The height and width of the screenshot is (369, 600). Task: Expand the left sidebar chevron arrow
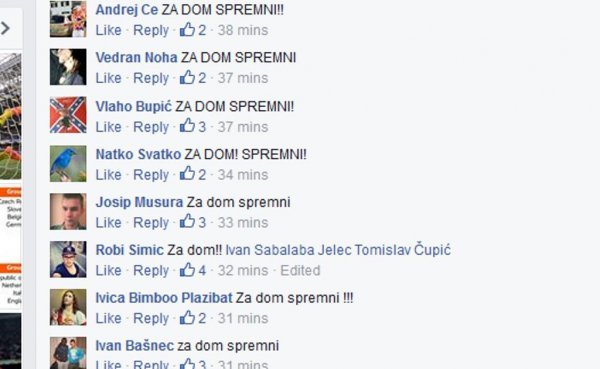point(5,28)
